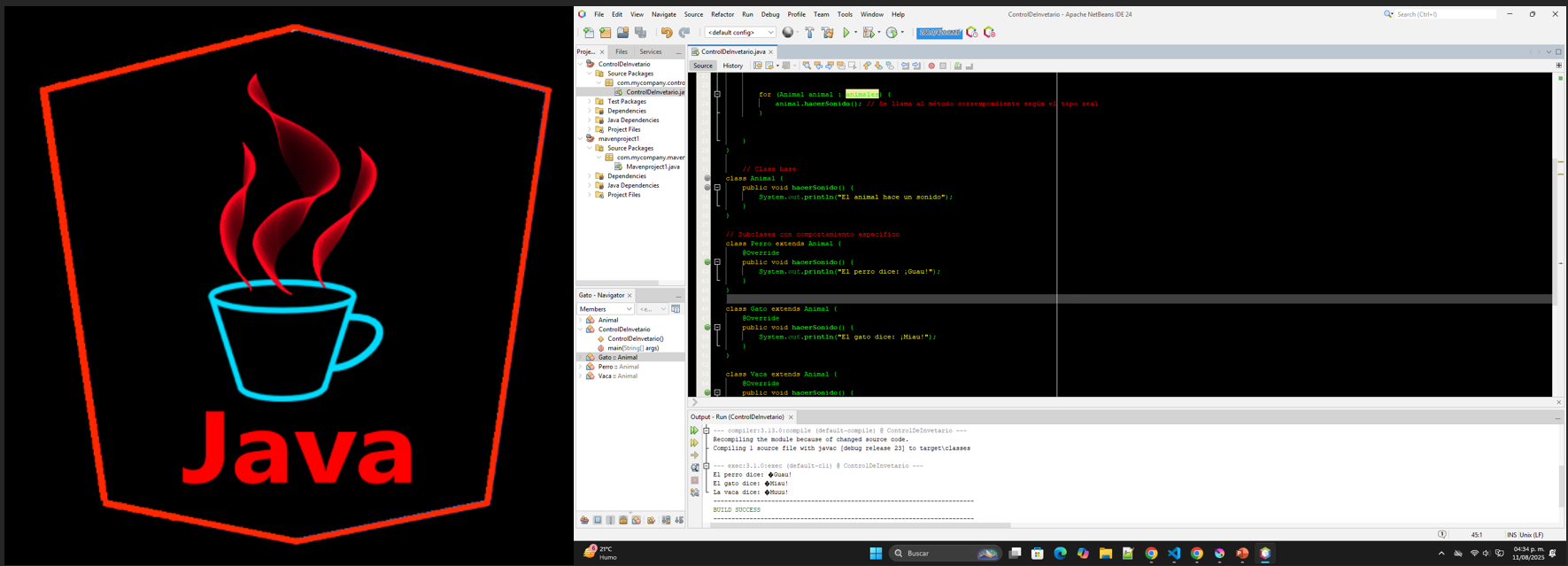Screen dimensions: 1568x566
Task: Click the Find Selection magnifier in editor toolbar
Action: coord(807,66)
